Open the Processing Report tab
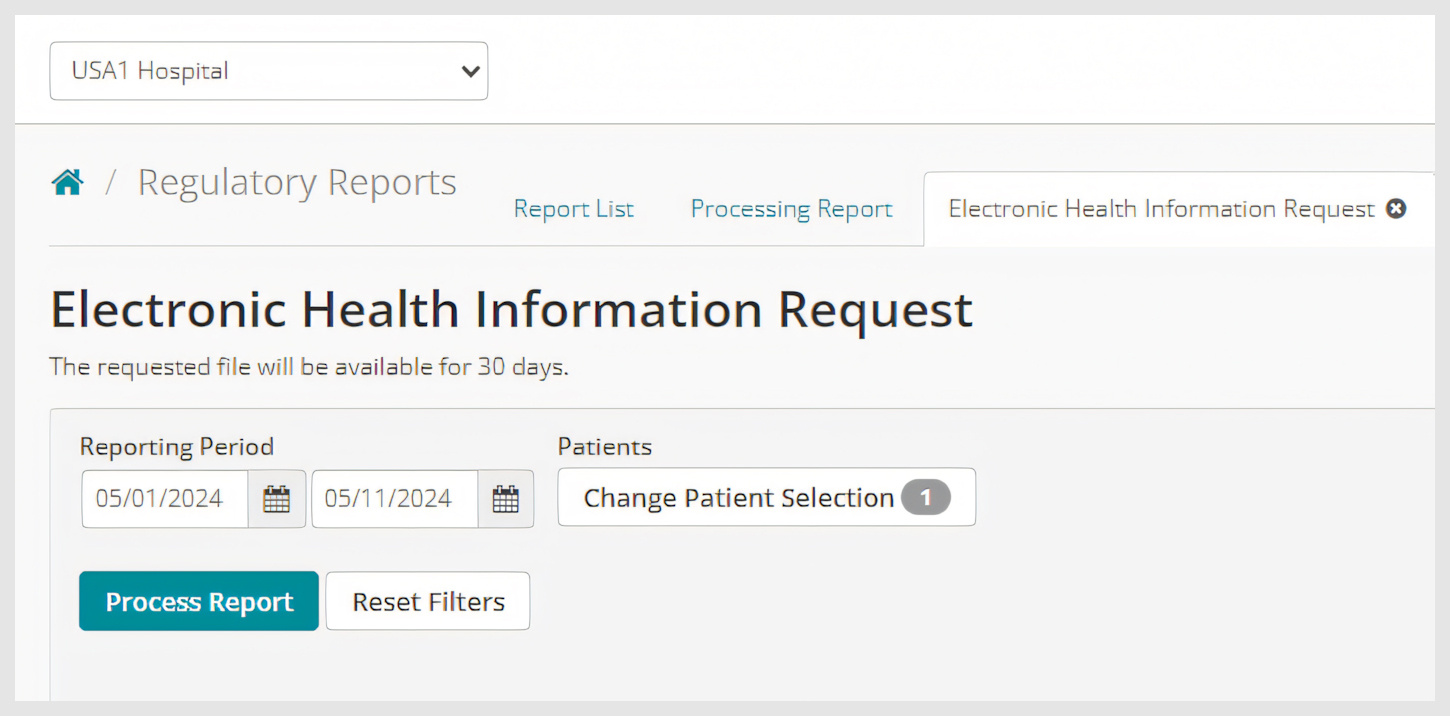 (791, 208)
